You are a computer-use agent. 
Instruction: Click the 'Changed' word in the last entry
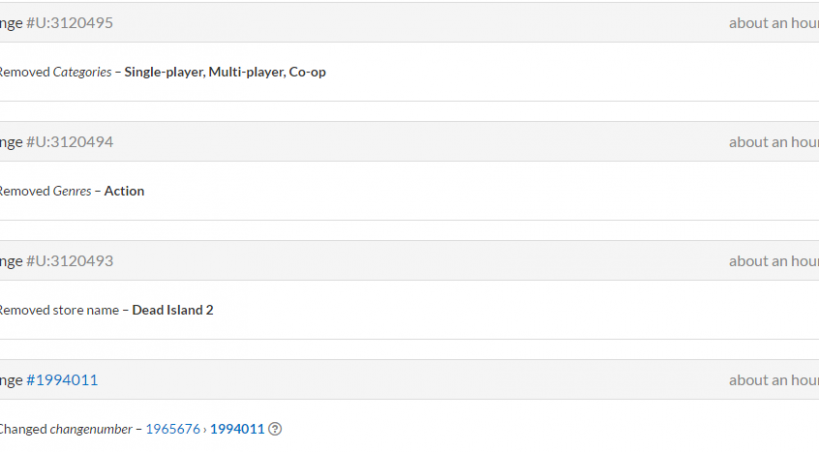[x=22, y=429]
